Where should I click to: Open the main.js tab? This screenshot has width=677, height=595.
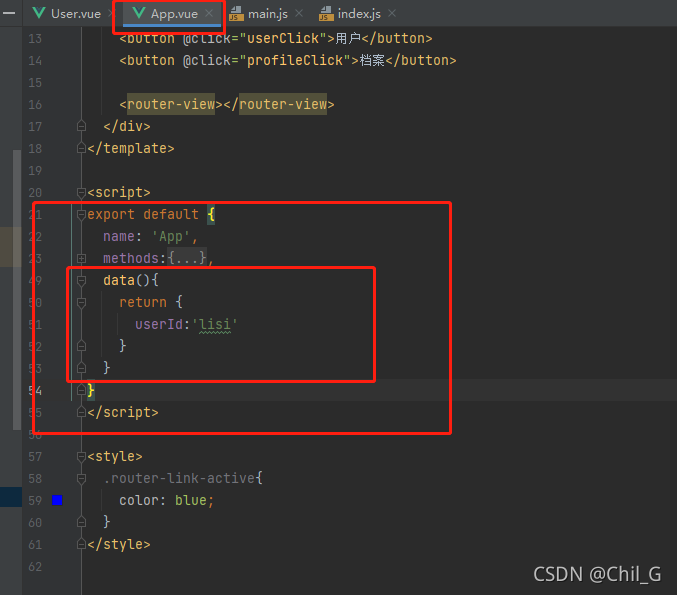pos(267,14)
